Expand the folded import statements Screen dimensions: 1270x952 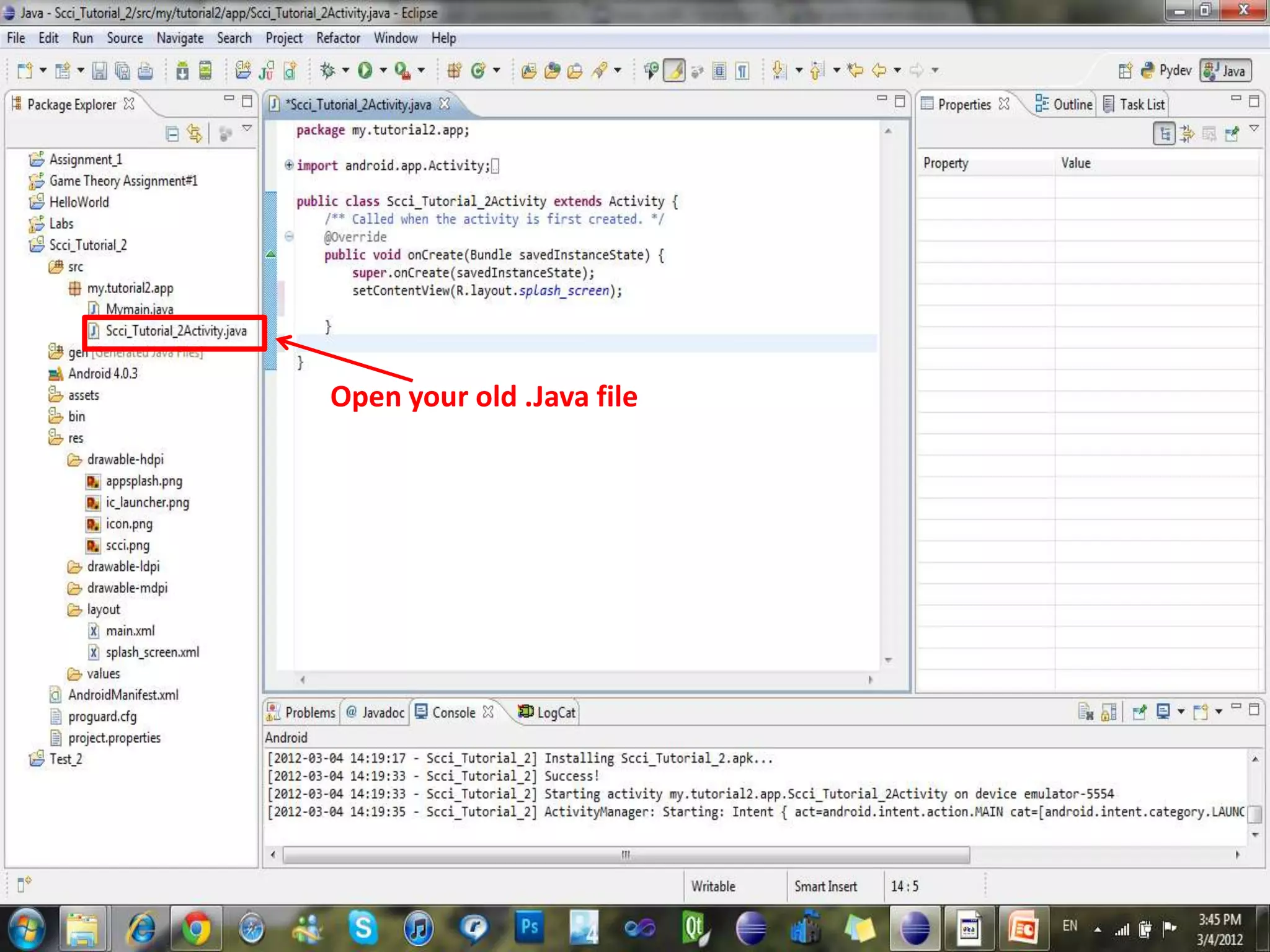click(x=288, y=165)
